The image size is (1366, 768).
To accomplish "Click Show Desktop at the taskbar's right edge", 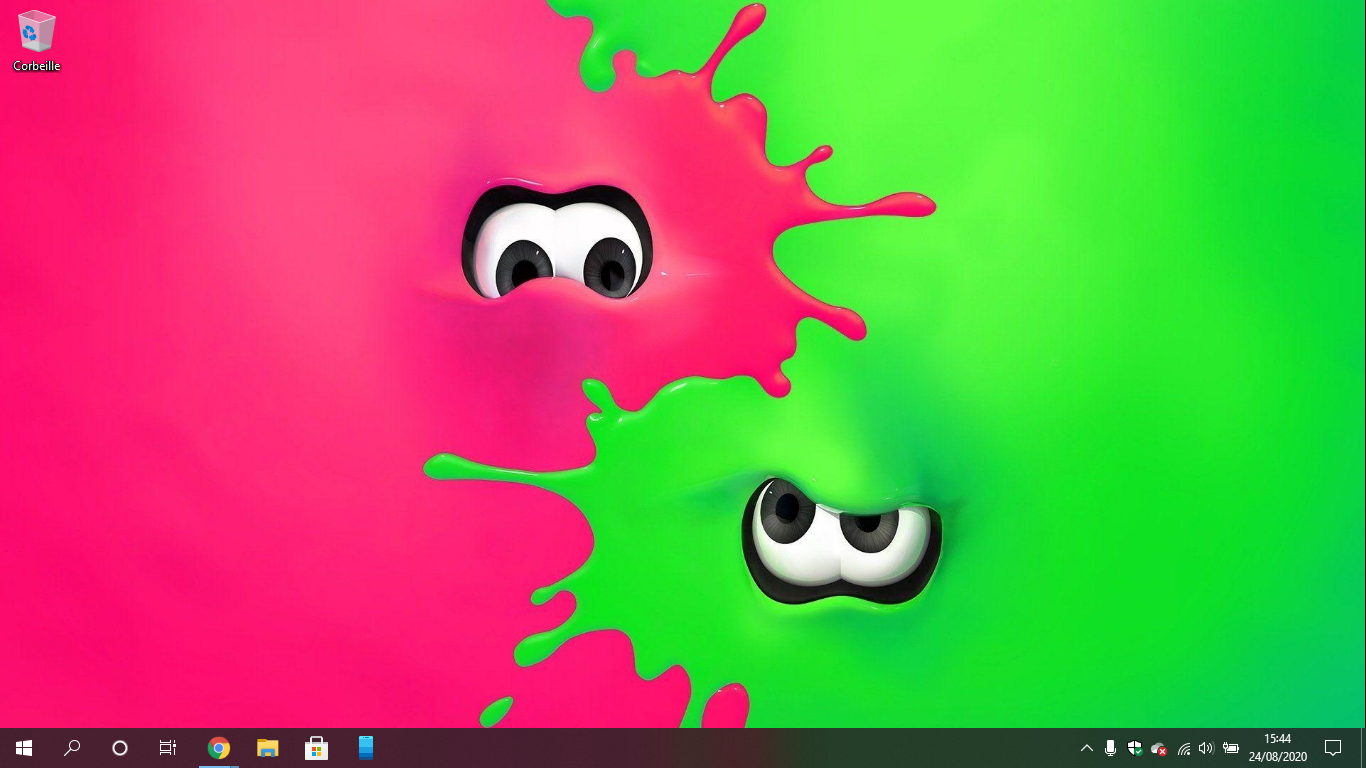I will click(1363, 747).
